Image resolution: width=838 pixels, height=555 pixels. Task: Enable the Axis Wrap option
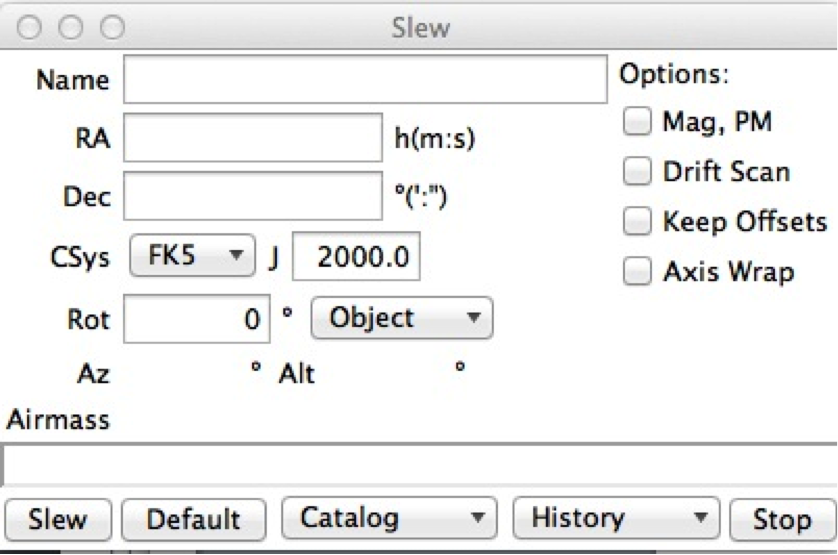(637, 271)
